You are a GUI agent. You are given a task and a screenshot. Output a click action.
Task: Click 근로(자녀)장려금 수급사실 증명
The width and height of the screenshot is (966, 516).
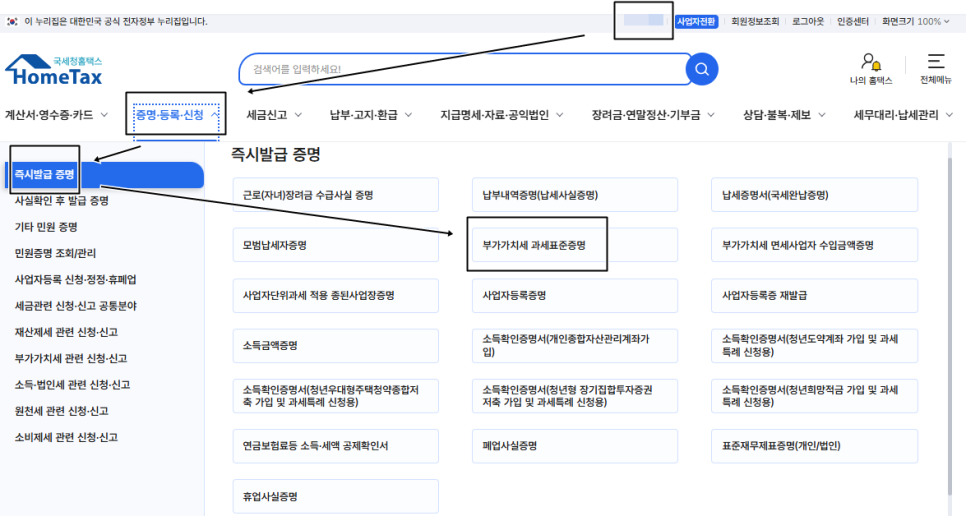[x=336, y=195]
